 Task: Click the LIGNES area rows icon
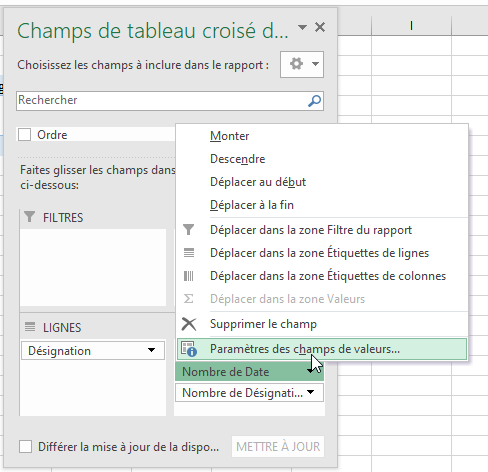30,327
